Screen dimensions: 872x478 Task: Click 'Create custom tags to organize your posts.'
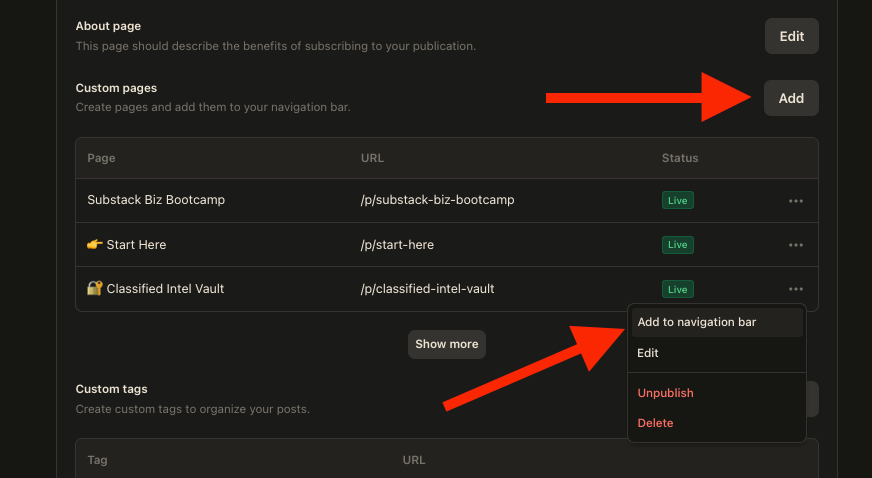[192, 409]
